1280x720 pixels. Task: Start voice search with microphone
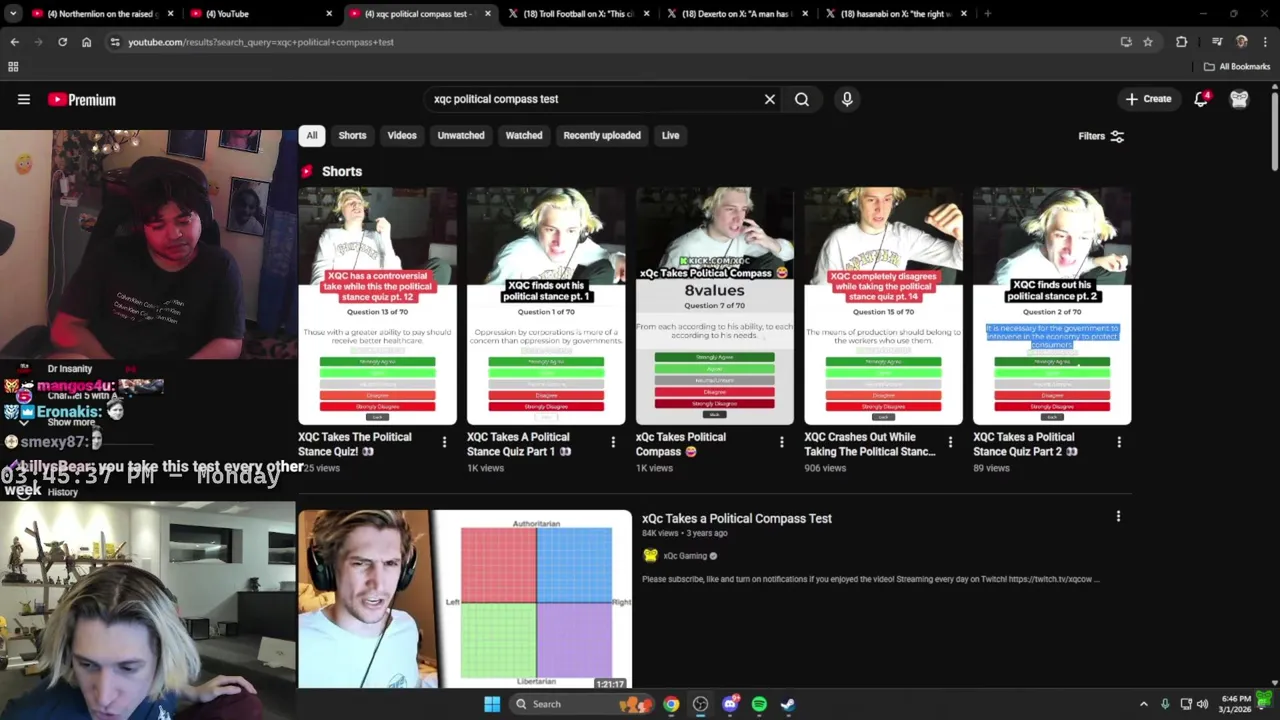(847, 99)
